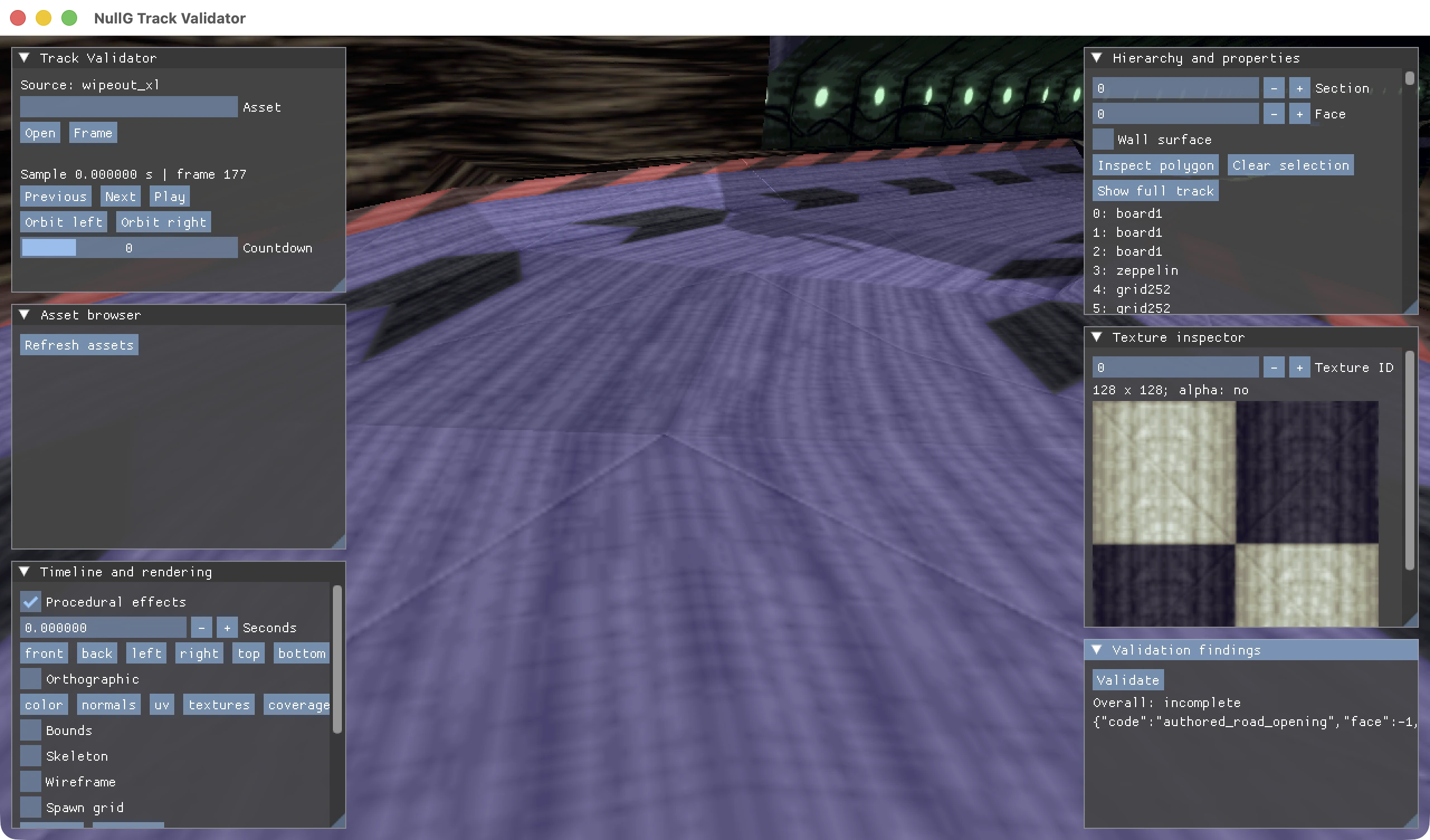This screenshot has height=840, width=1430.
Task: Toggle the Procedural effects checkbox
Action: pyautogui.click(x=31, y=602)
